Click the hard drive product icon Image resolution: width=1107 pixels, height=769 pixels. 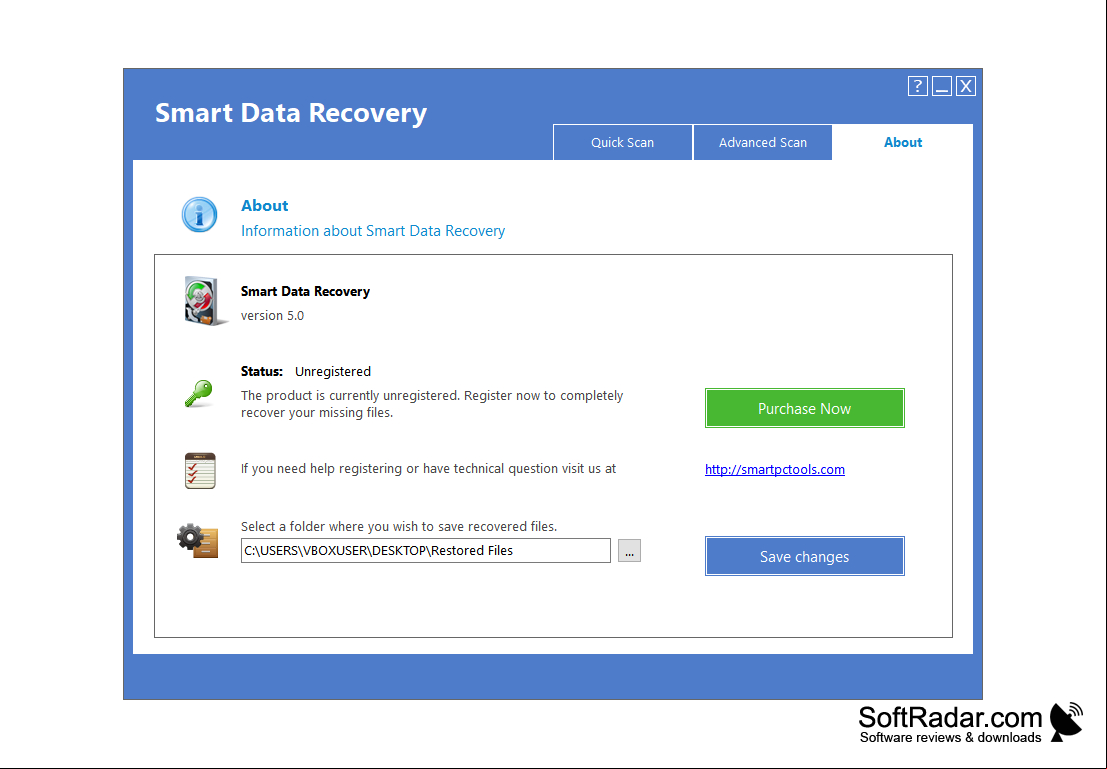coord(205,301)
